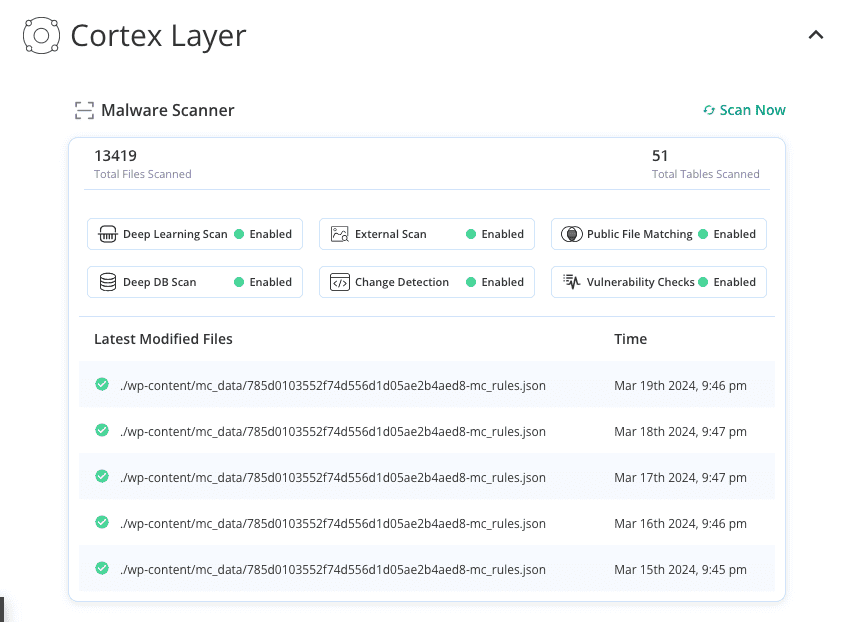Click the Deep DB Scan label
Image resolution: width=846 pixels, height=622 pixels.
(x=160, y=282)
